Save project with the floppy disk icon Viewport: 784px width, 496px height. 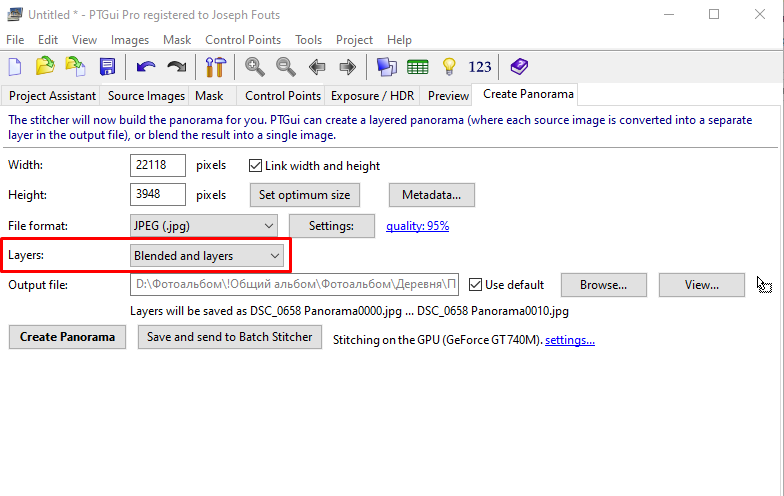(107, 66)
